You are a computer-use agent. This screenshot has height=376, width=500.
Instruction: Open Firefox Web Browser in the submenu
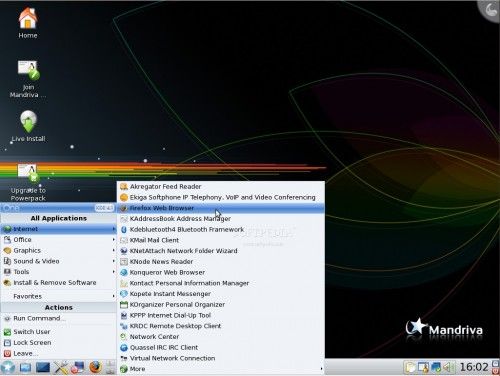221,208
